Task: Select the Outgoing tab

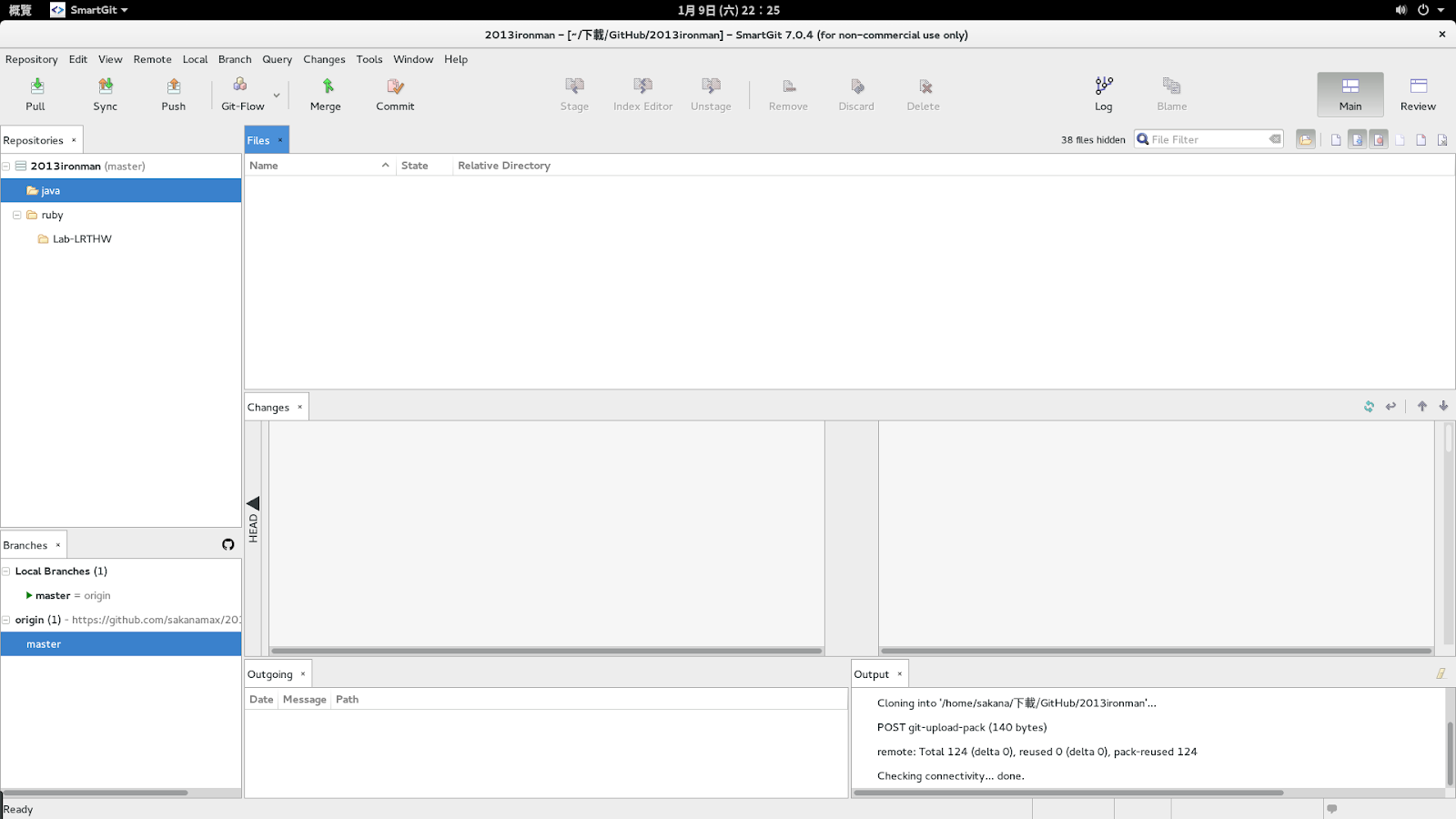Action: (x=278, y=674)
